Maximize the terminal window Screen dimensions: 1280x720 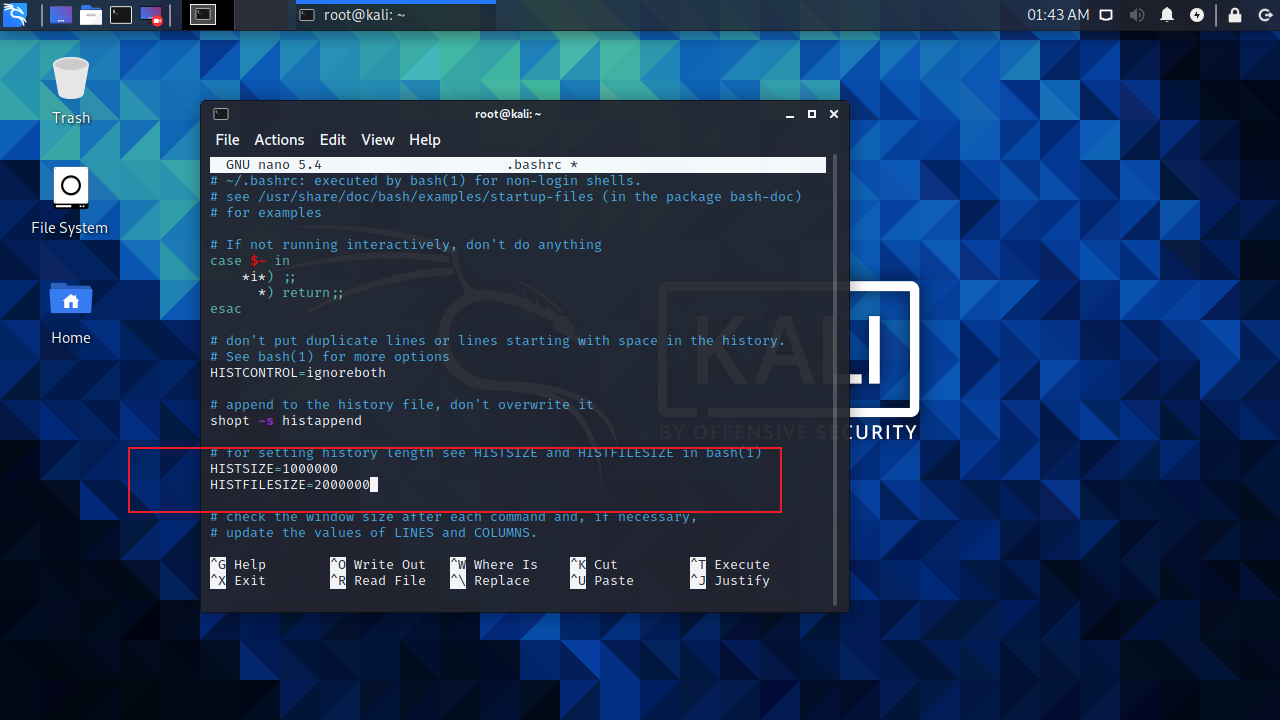(x=812, y=114)
